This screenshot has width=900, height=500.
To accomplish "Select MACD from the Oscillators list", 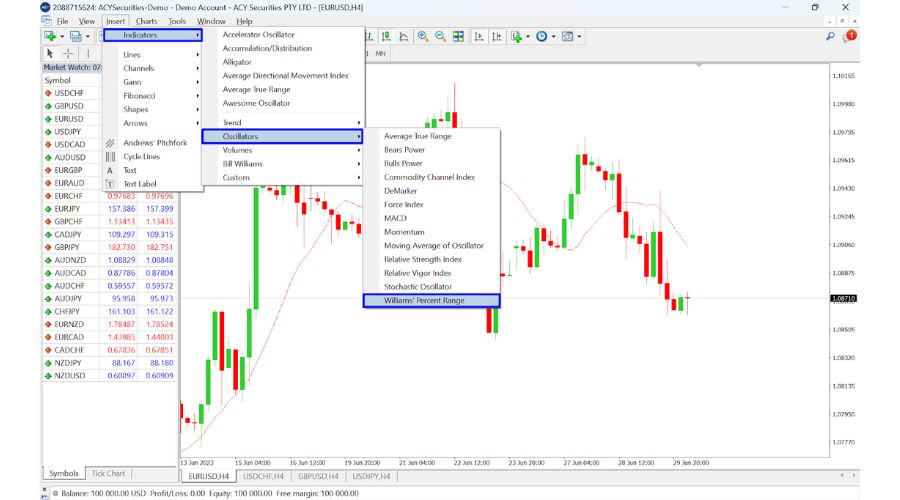I will point(396,218).
